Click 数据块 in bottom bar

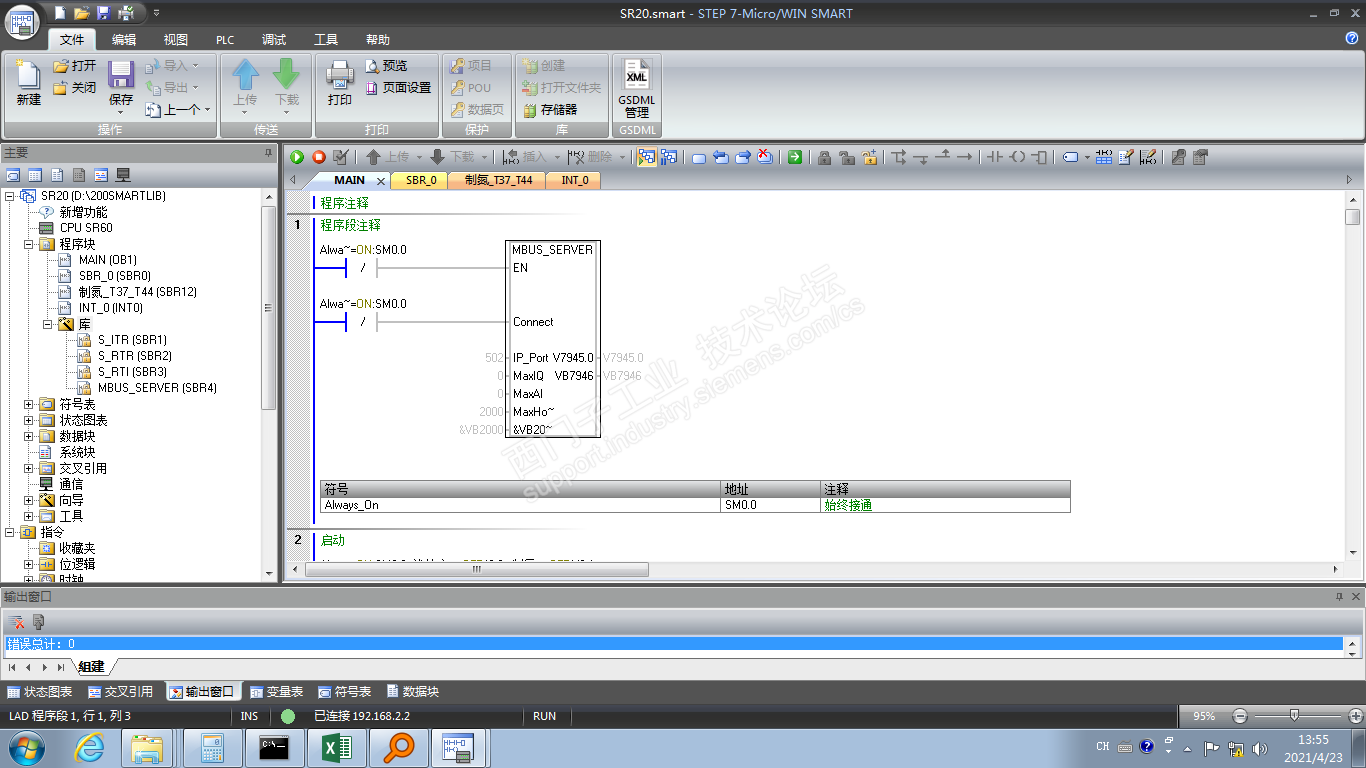click(x=413, y=692)
